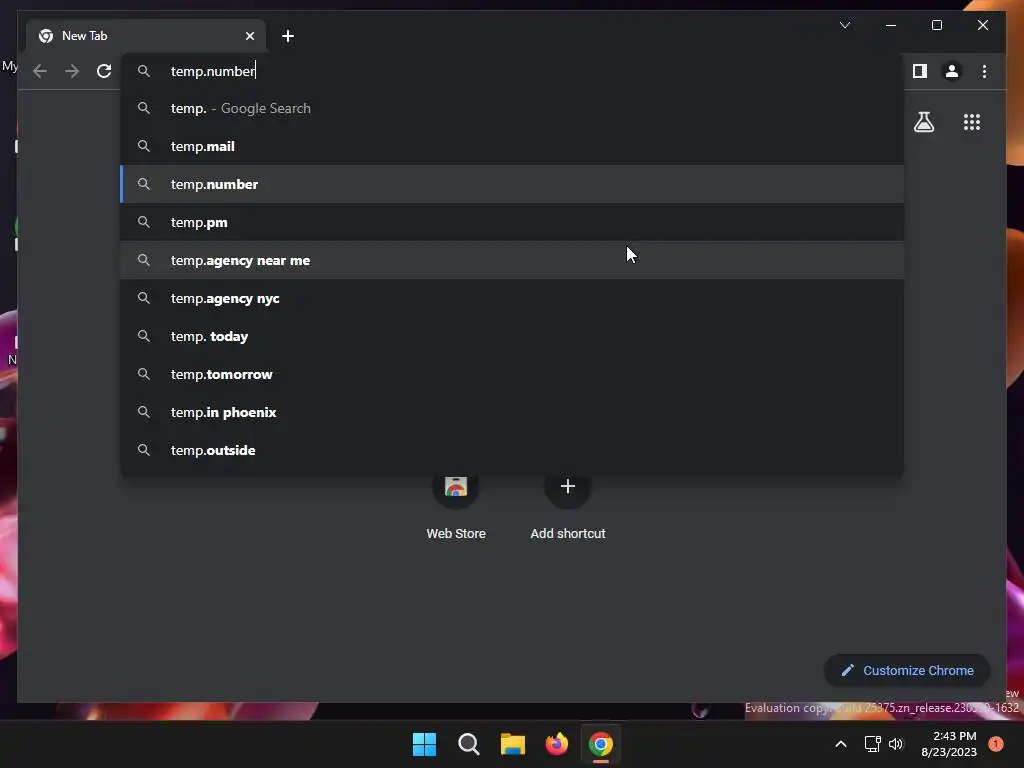This screenshot has height=768, width=1024.
Task: Choose the temp.mail suggestion
Action: pyautogui.click(x=513, y=146)
